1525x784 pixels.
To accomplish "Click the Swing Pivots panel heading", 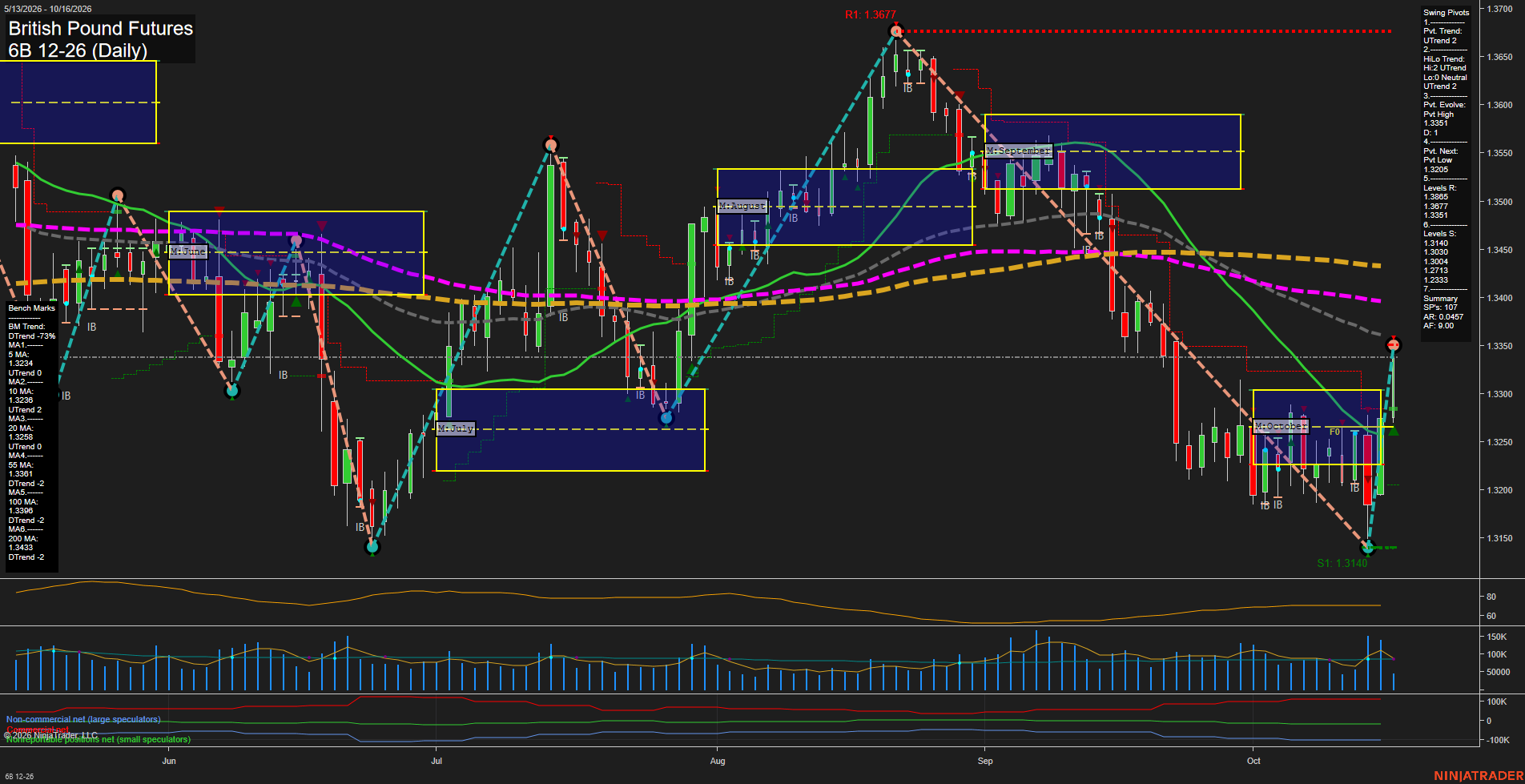I will (x=1447, y=13).
